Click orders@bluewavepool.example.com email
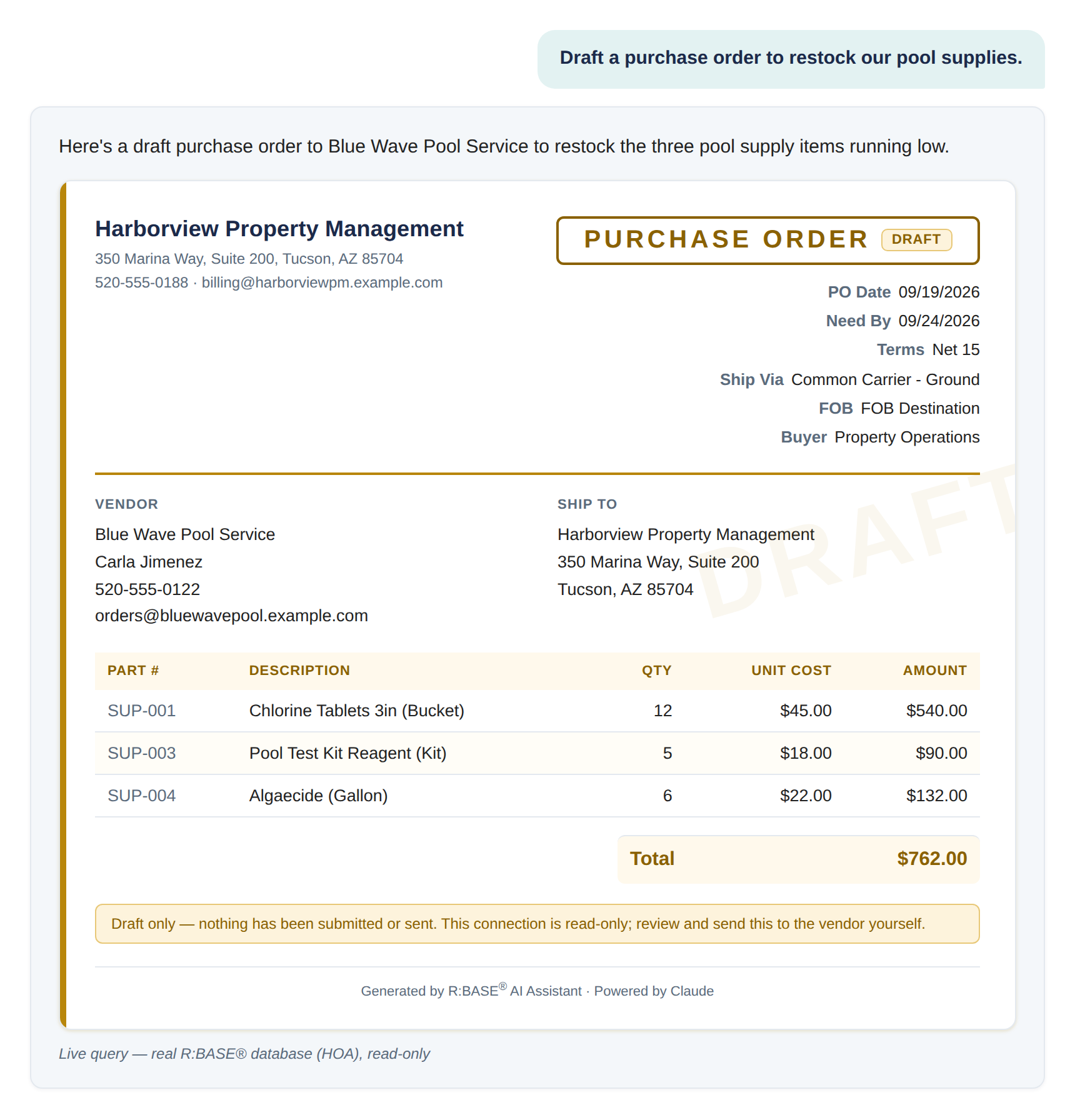Image resolution: width=1075 pixels, height=1120 pixels. [x=231, y=616]
